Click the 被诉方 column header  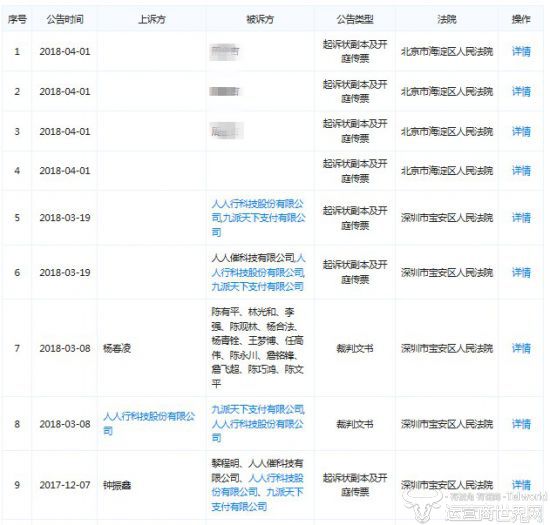(260, 19)
